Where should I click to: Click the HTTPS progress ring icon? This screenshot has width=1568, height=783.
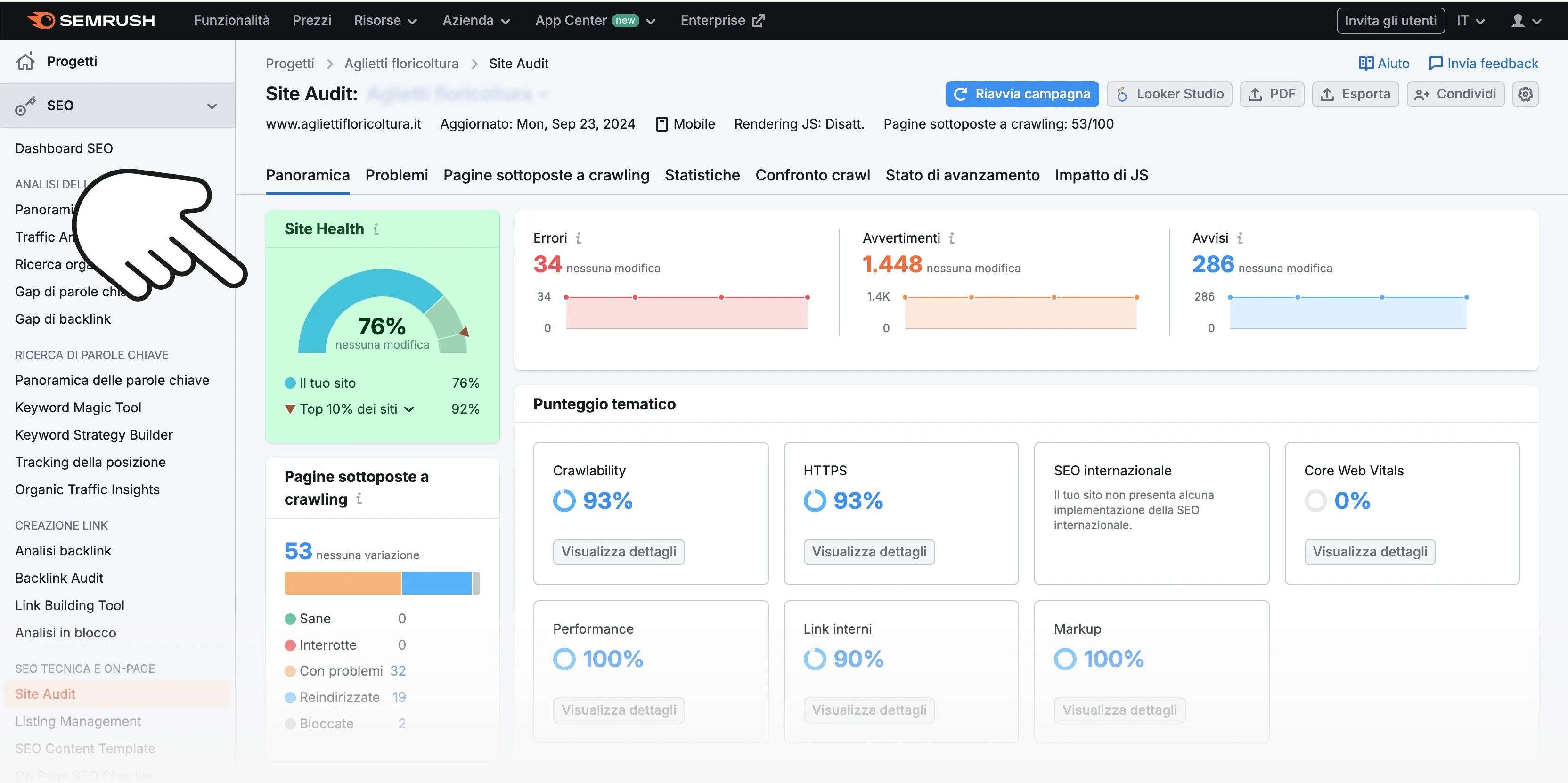tap(815, 500)
